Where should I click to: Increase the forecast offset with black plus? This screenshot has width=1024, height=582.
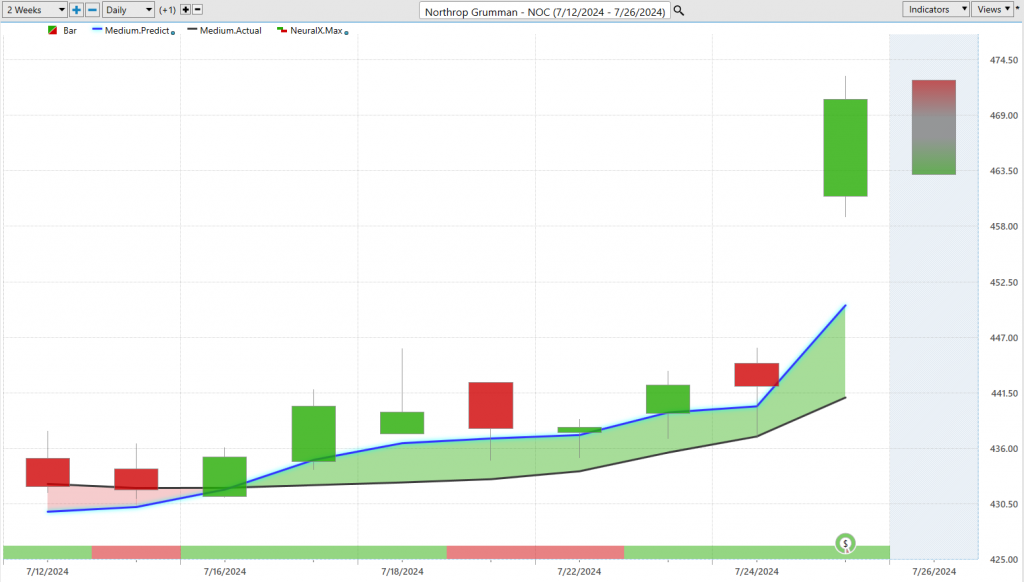coord(185,9)
